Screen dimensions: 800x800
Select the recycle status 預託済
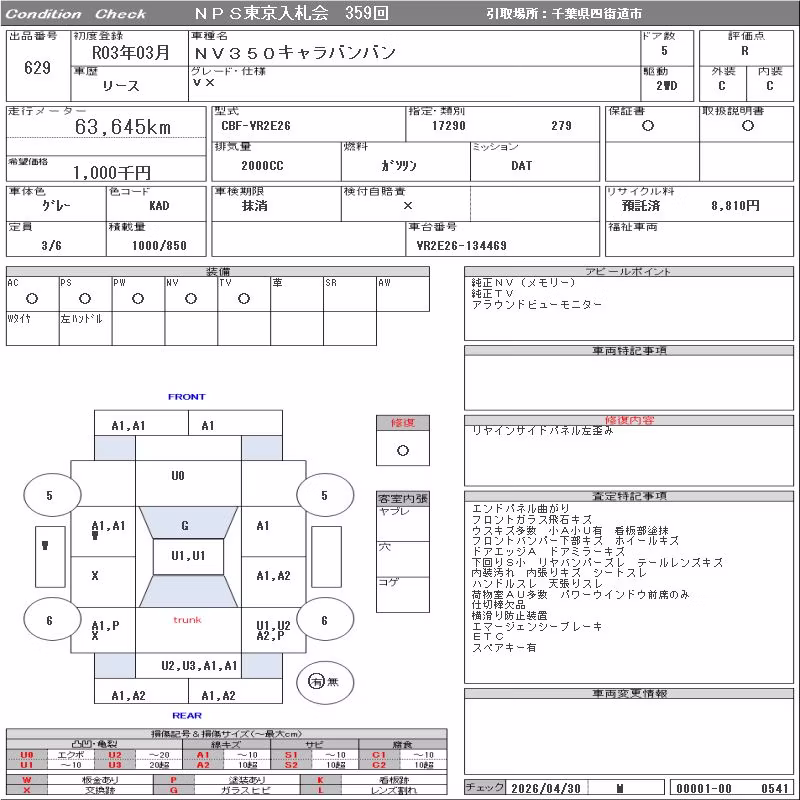click(x=641, y=206)
